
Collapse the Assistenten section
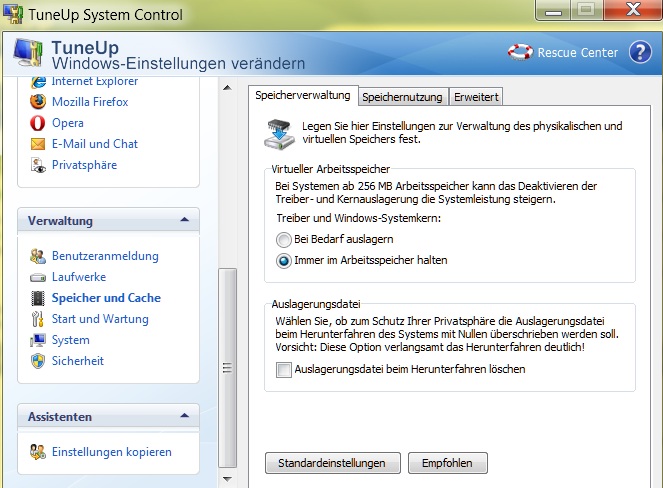coord(184,416)
